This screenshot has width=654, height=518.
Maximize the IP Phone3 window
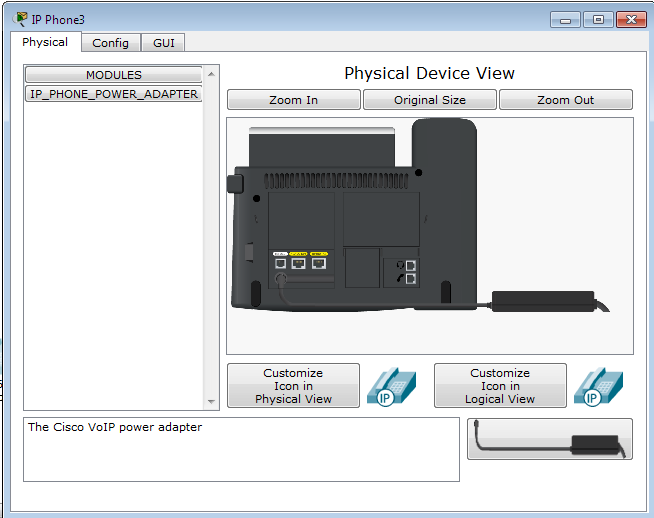(598, 20)
